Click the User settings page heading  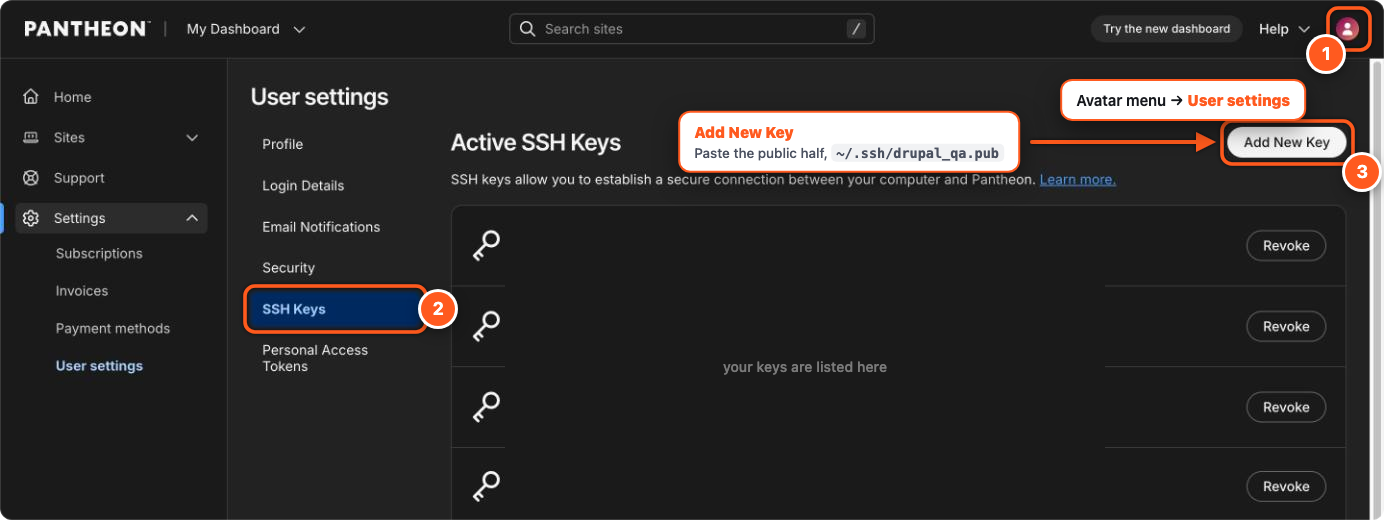(320, 97)
